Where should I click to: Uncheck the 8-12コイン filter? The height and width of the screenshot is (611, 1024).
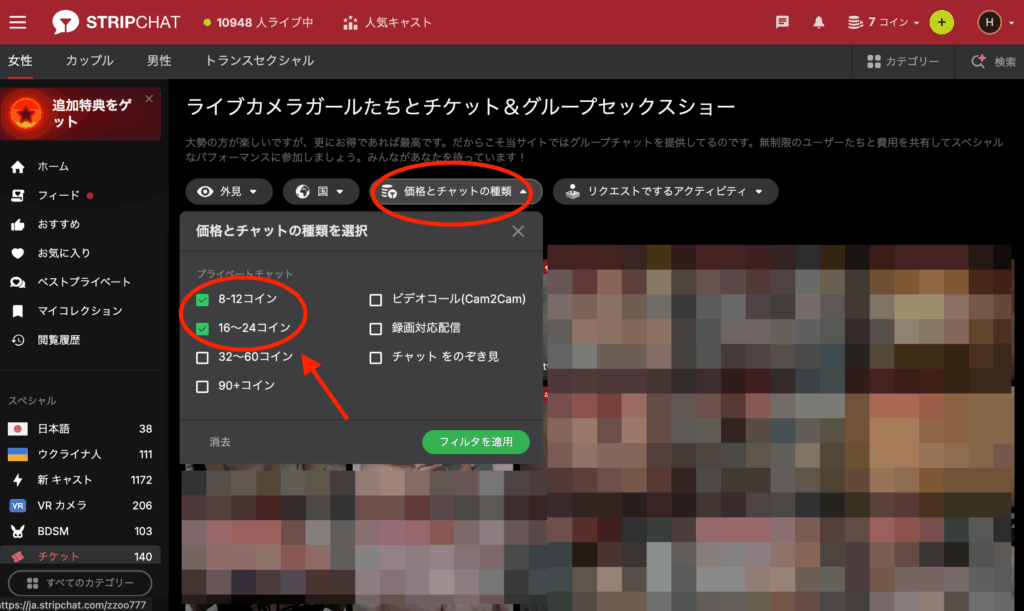click(201, 299)
